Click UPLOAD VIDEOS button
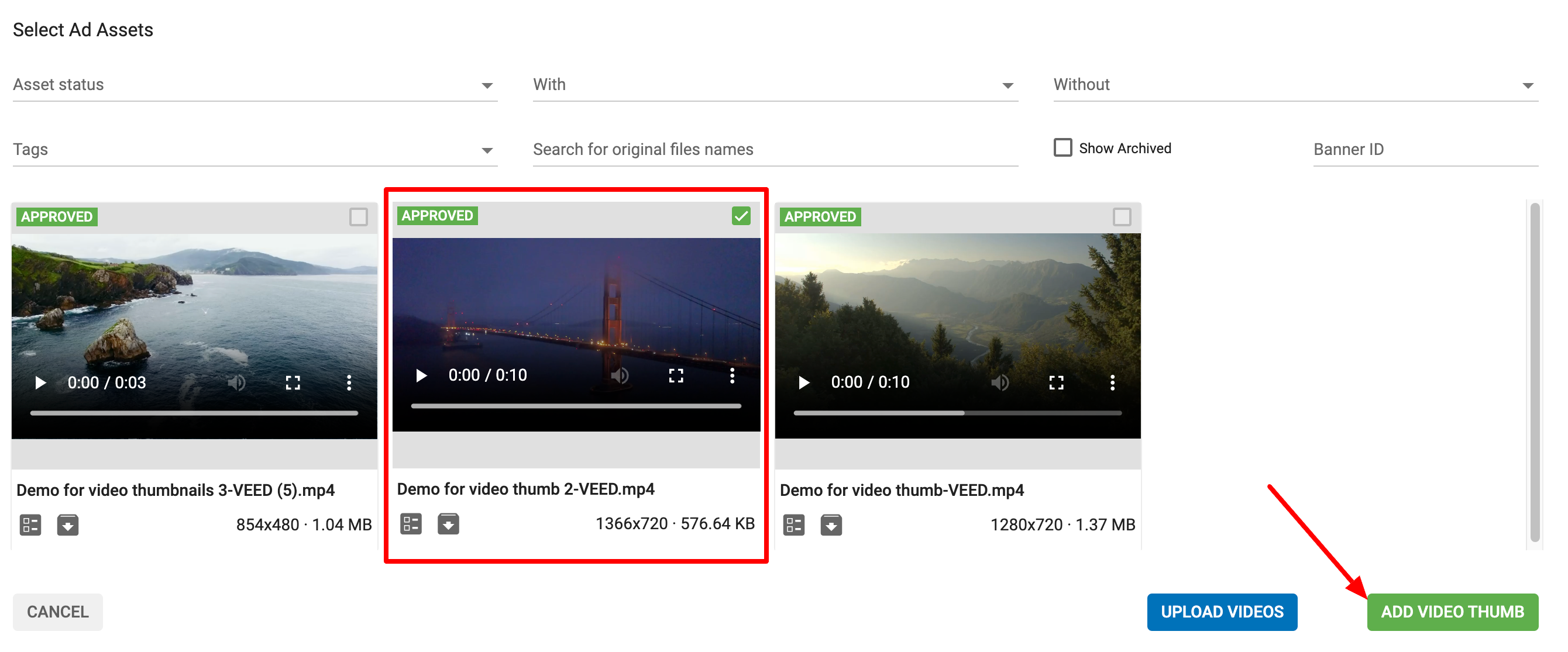 point(1222,611)
